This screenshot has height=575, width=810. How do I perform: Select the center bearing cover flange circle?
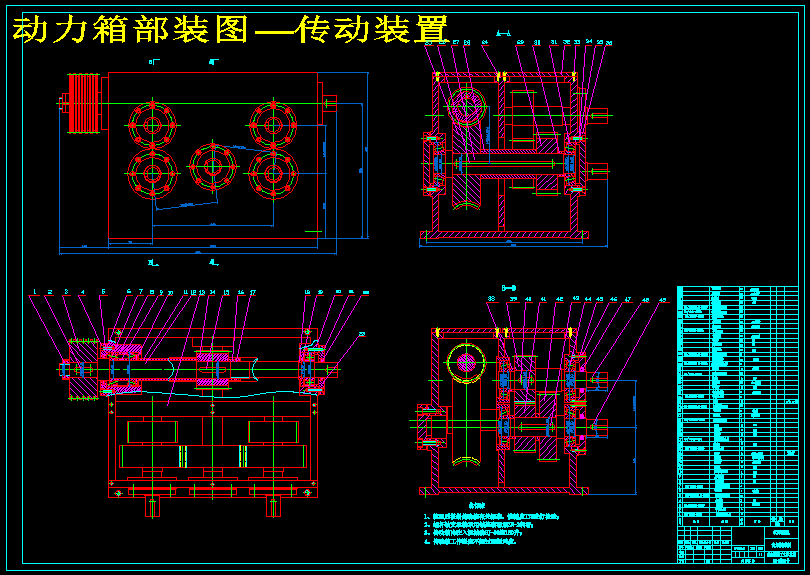[212, 166]
